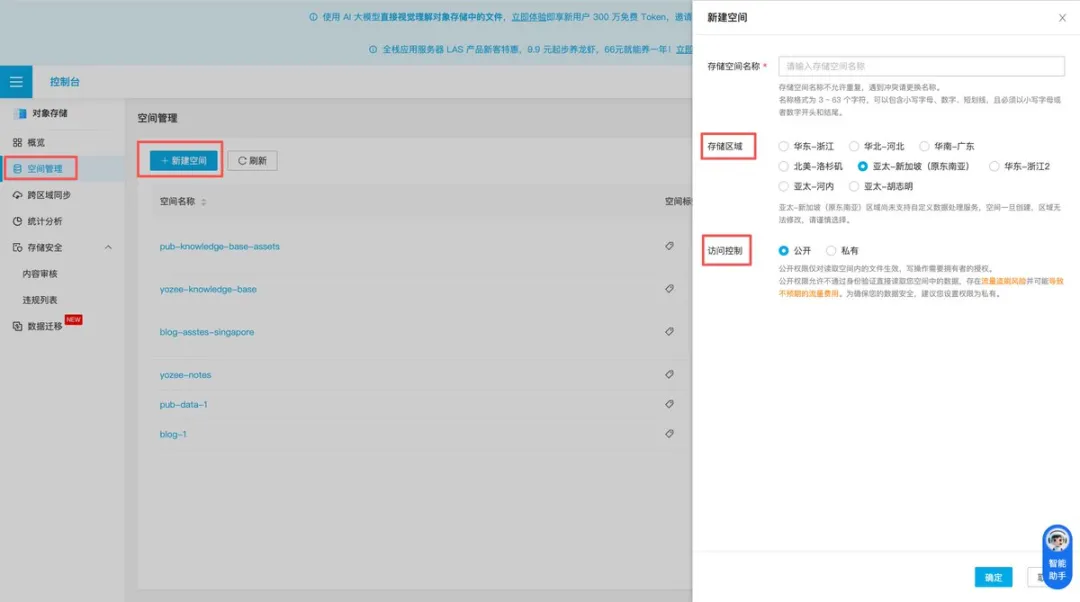Screen dimensions: 1080x602
Task: Collapse the 存储安全 sidebar section
Action: [108, 248]
